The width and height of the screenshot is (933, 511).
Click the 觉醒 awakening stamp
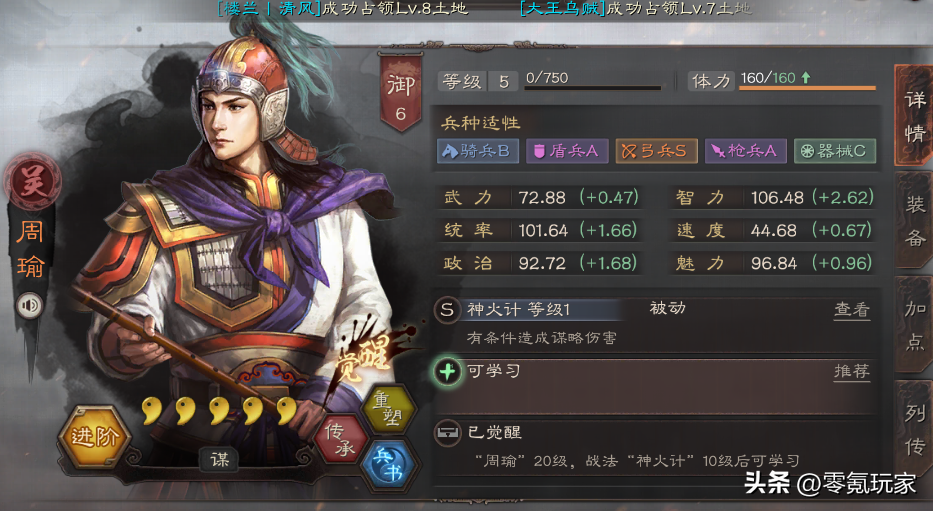[x=364, y=355]
